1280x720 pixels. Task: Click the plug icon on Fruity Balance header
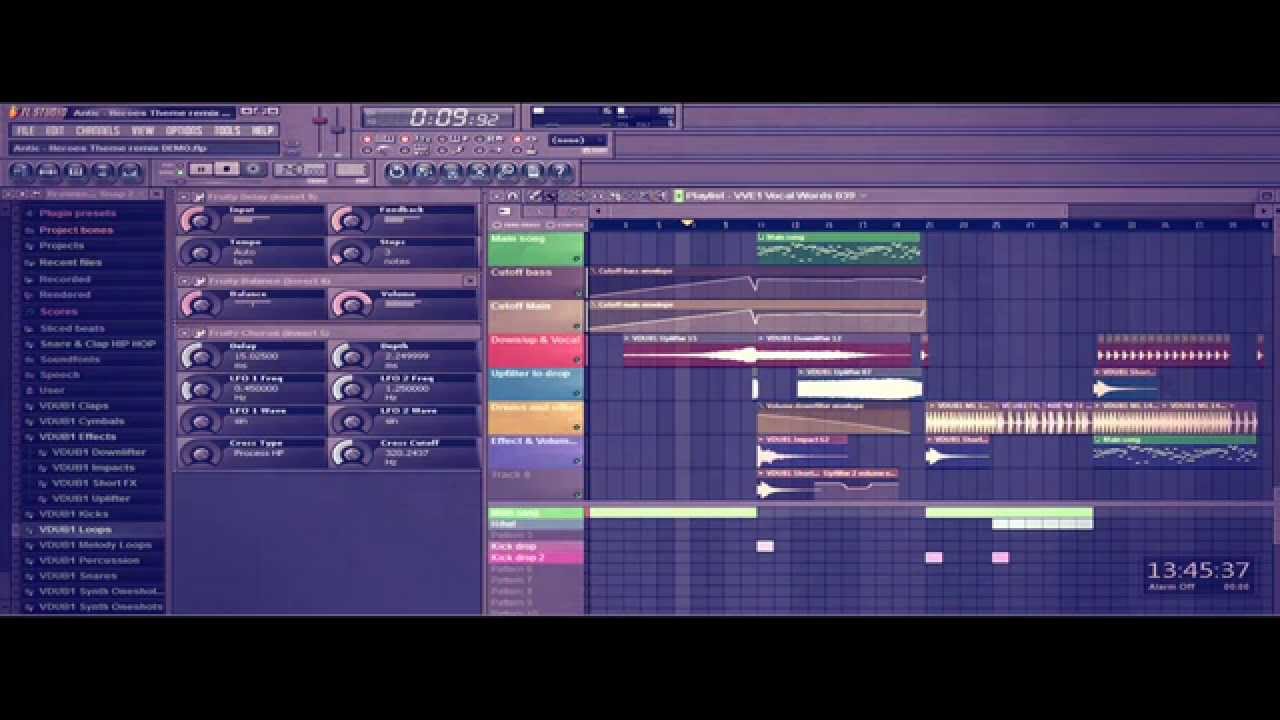pyautogui.click(x=198, y=281)
